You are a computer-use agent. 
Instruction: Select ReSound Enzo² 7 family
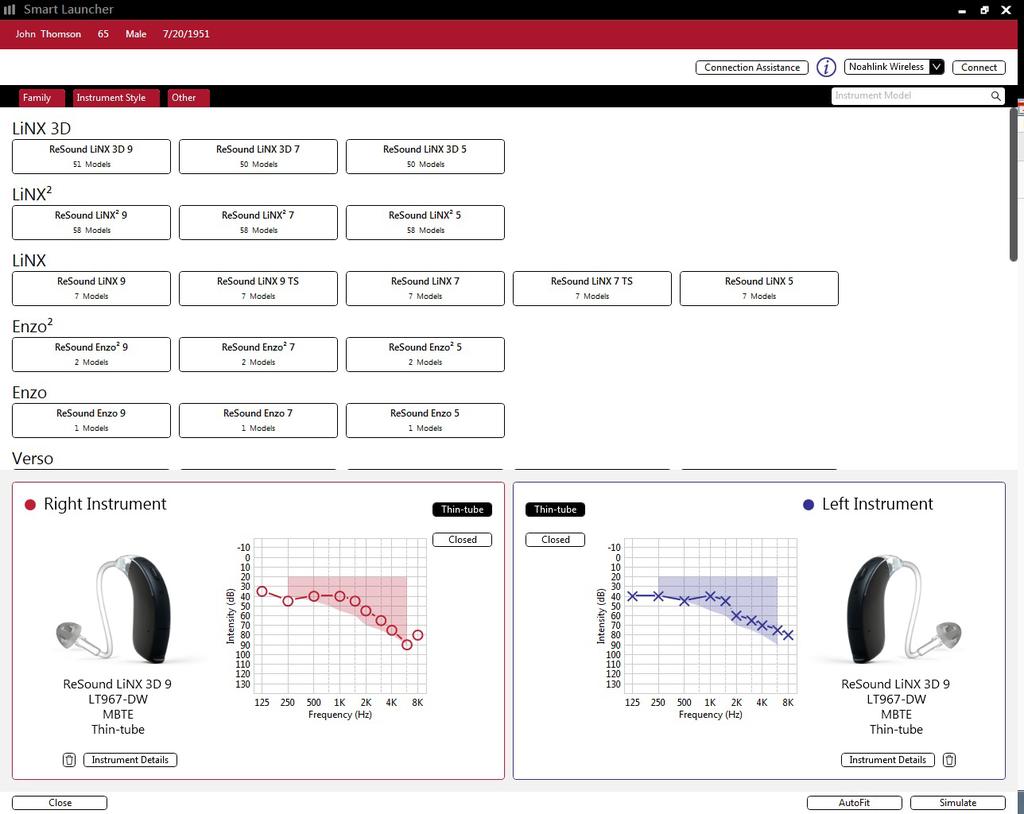(259, 354)
